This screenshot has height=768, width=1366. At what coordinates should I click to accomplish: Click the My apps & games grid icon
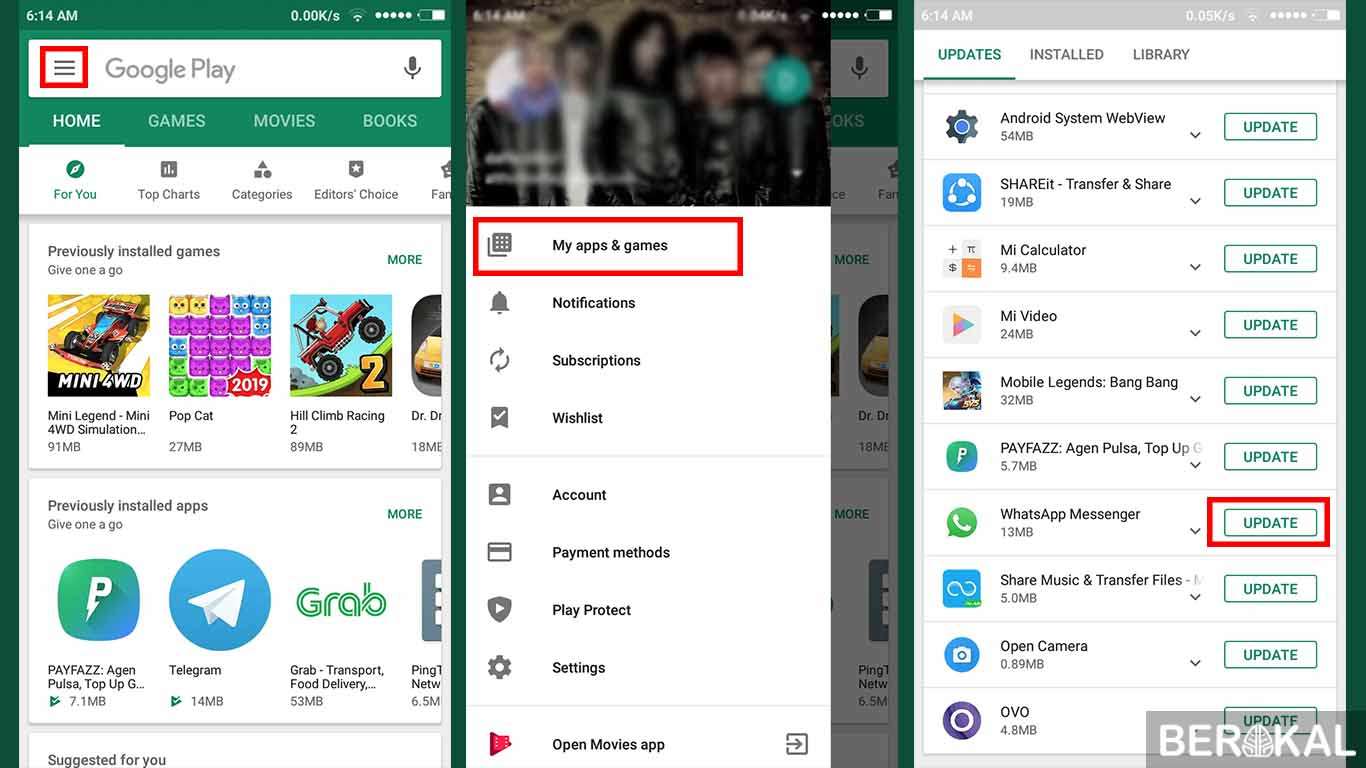pos(500,245)
